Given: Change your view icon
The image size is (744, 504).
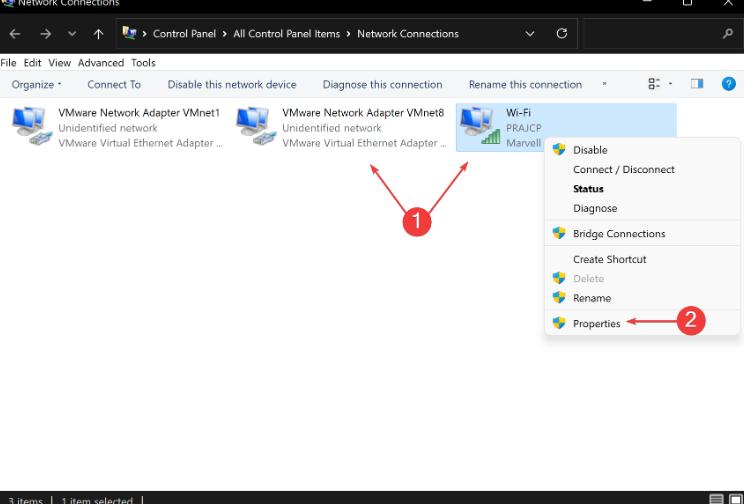Looking at the screenshot, I should pyautogui.click(x=654, y=84).
